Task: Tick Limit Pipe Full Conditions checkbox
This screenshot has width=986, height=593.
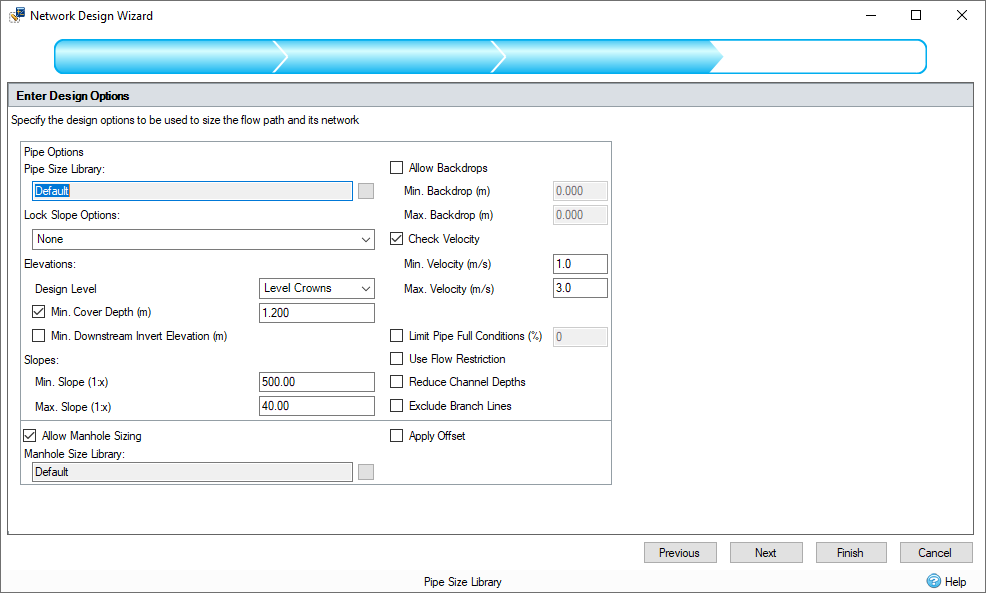Action: (x=396, y=336)
